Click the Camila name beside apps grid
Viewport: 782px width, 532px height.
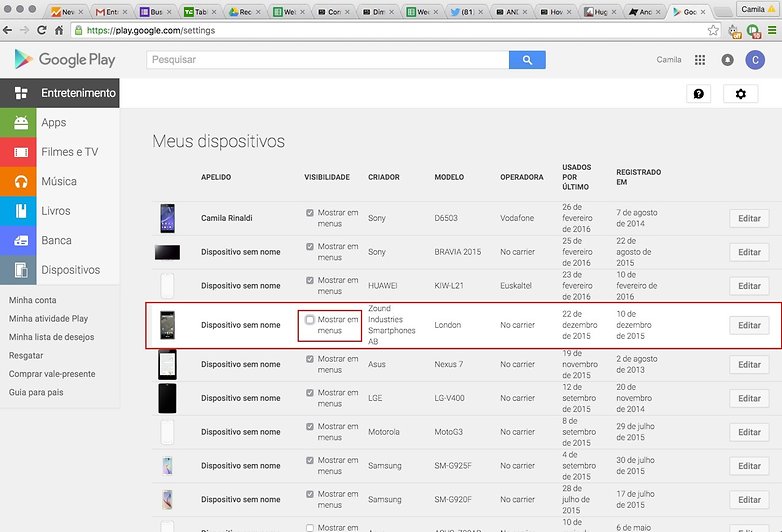point(669,60)
